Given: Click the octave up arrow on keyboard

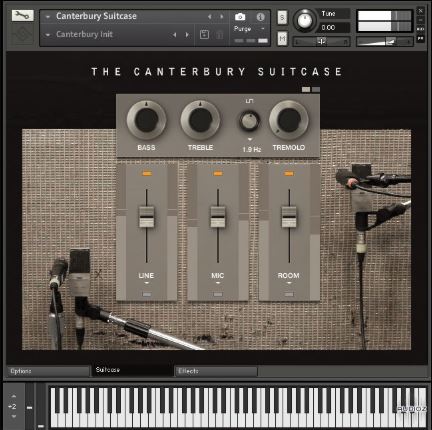Looking at the screenshot, I should click(14, 396).
